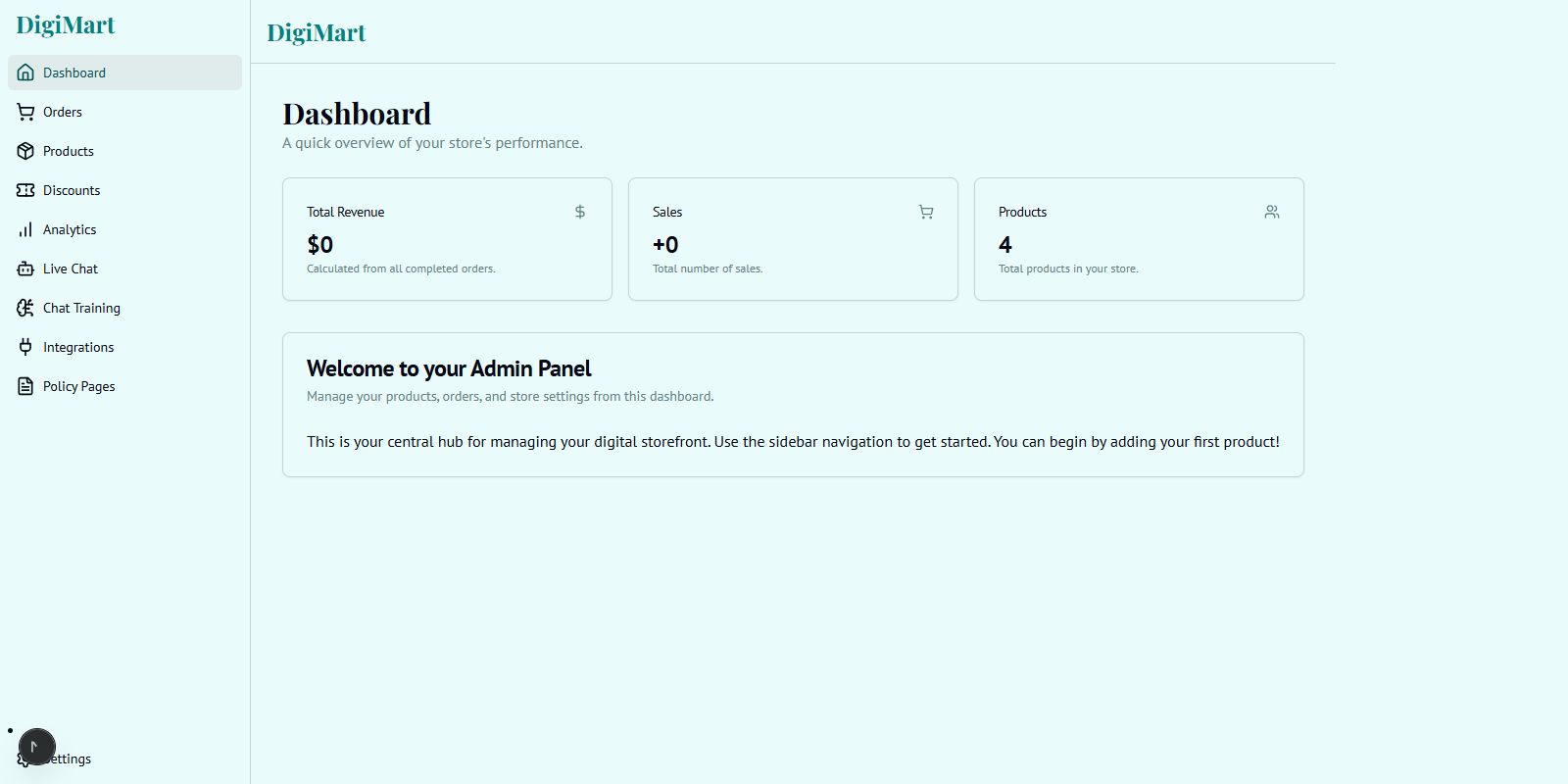Click the Orders shopping cart icon

[x=25, y=112]
